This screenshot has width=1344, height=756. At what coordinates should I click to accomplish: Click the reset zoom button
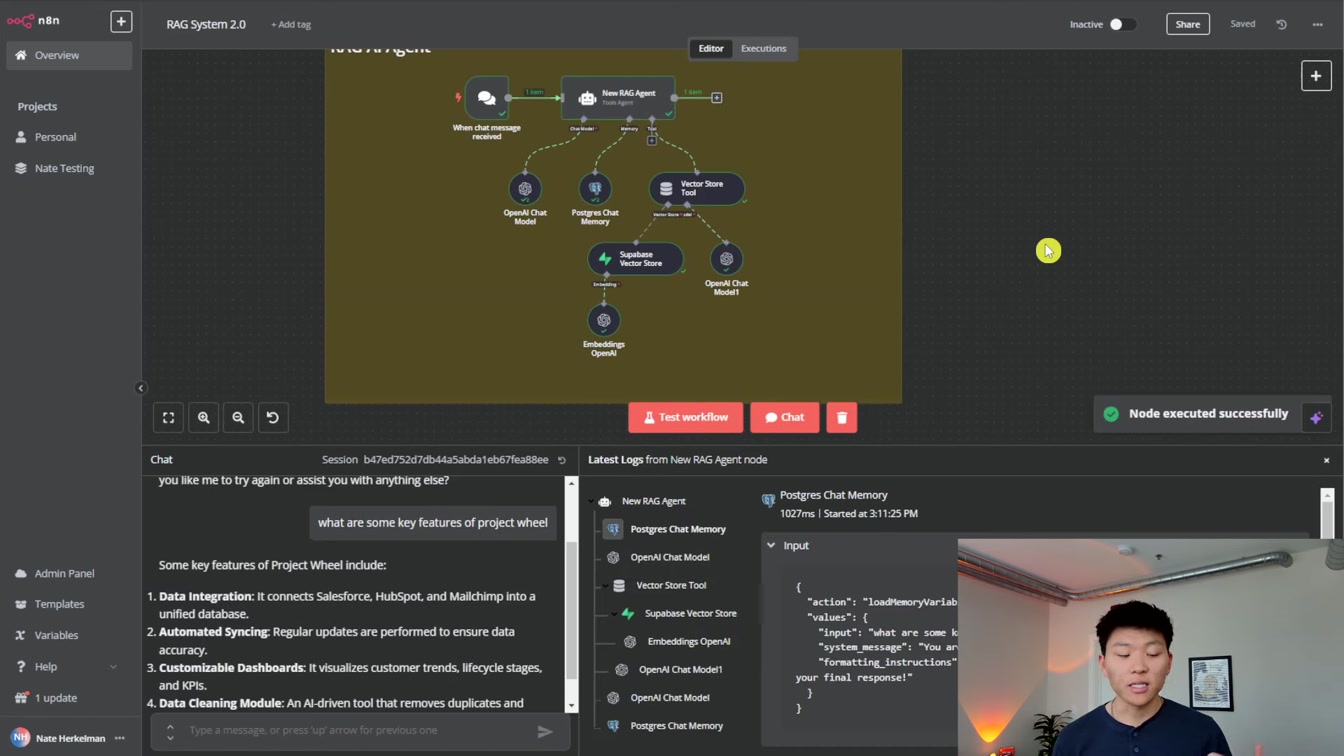coord(272,418)
